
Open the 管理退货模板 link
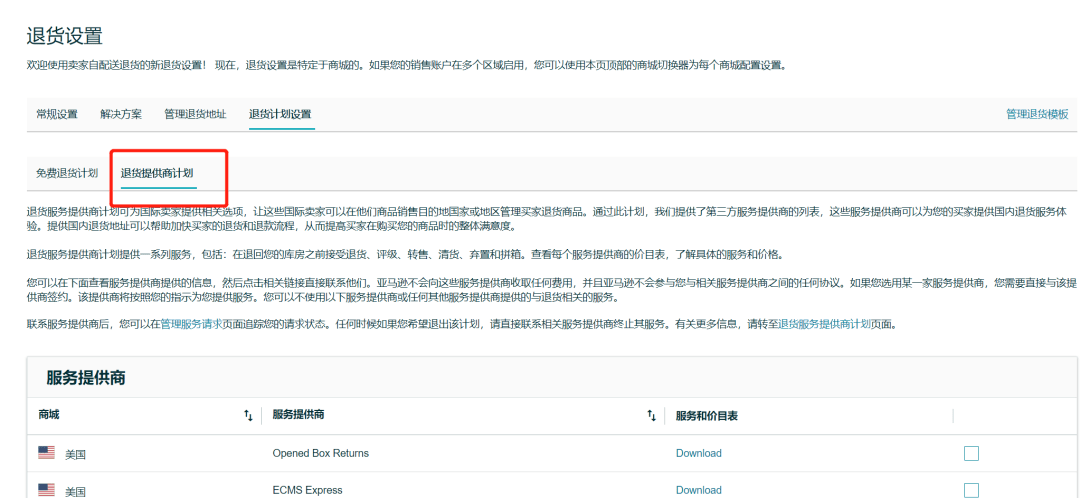click(x=1037, y=114)
